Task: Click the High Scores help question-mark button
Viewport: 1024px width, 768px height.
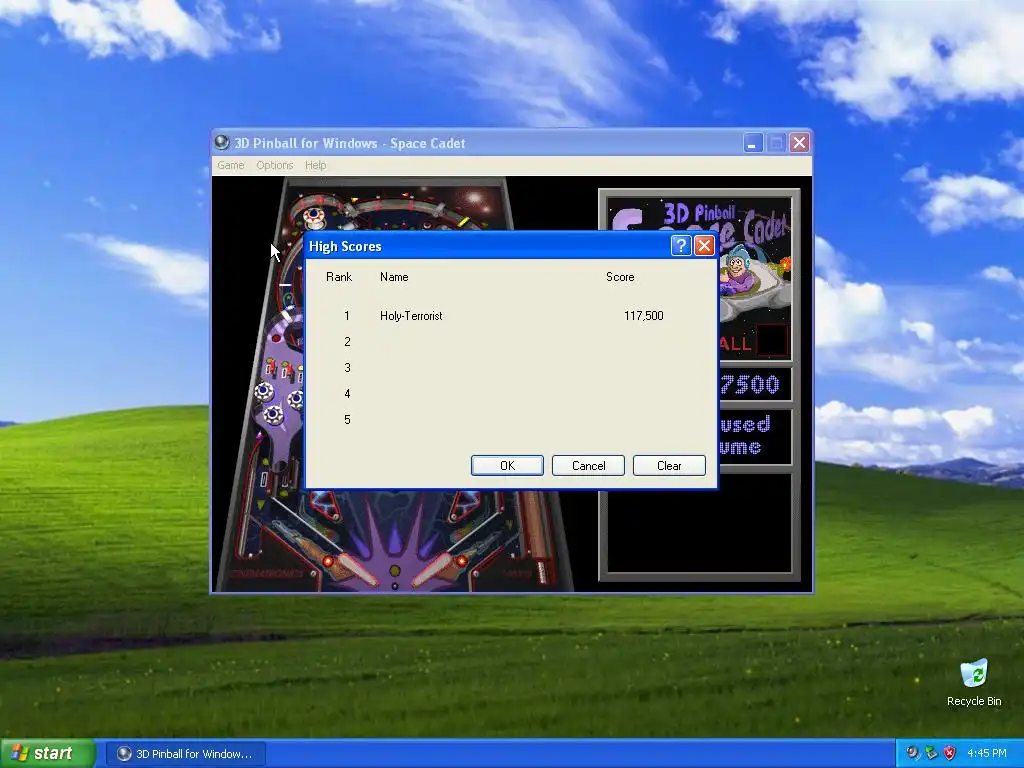Action: point(680,246)
